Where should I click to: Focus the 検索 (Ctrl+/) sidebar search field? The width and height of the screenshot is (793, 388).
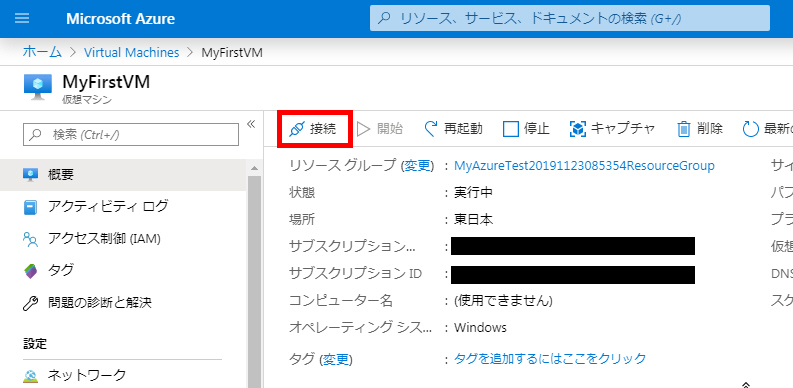tap(131, 135)
